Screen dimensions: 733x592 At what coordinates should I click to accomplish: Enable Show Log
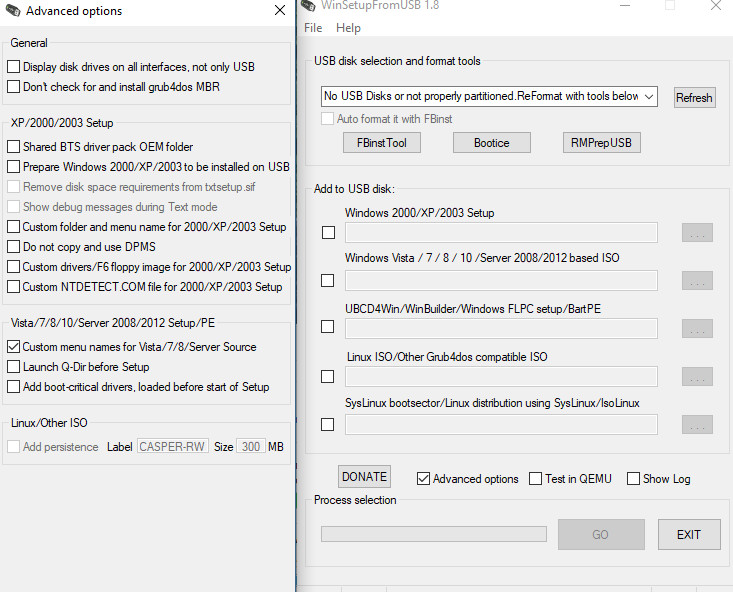pos(633,479)
